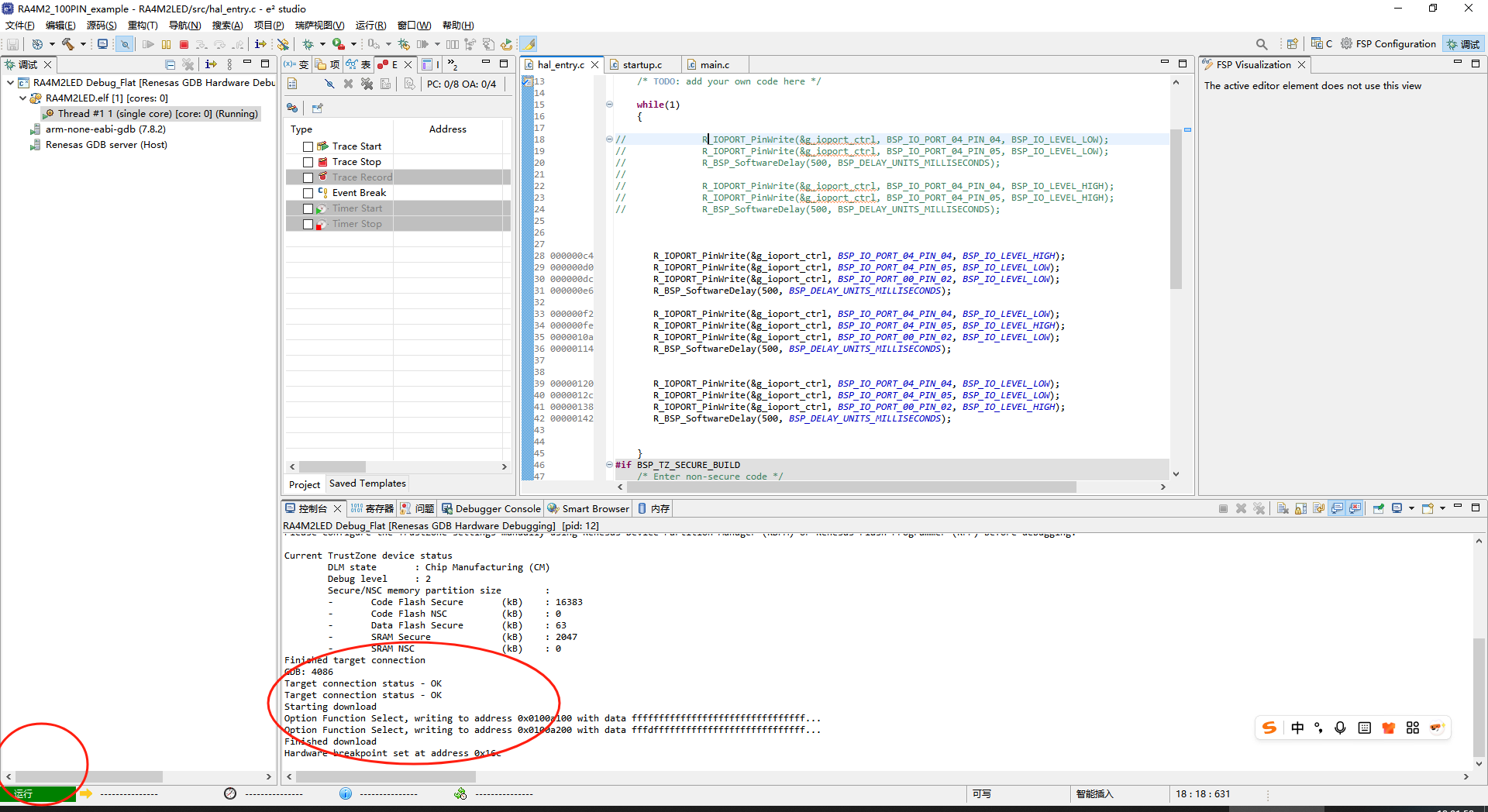Viewport: 1488px width, 812px height.
Task: Collapse the RA4M2LED.elf tree node
Action: [x=22, y=98]
